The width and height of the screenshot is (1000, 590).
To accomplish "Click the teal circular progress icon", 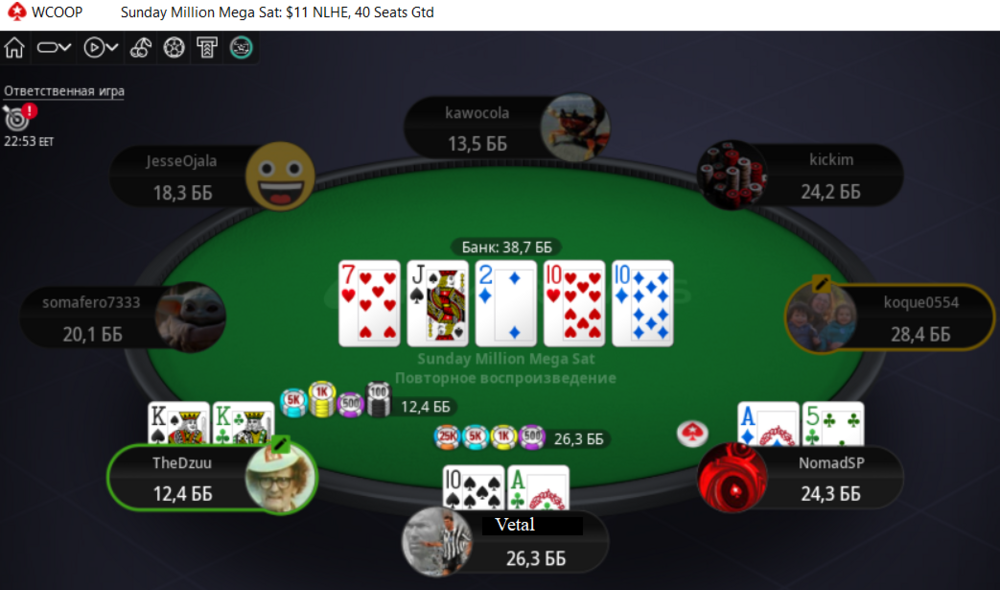I will point(241,48).
